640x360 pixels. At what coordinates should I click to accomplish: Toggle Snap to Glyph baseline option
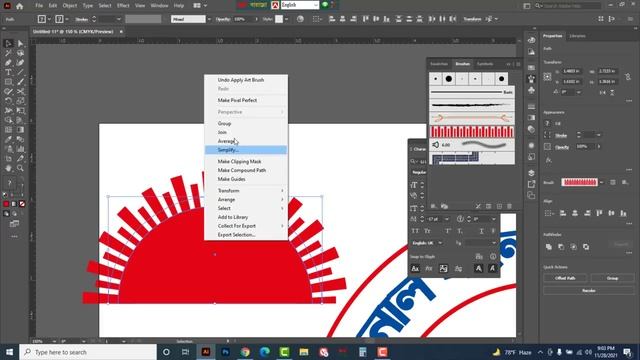click(x=415, y=269)
